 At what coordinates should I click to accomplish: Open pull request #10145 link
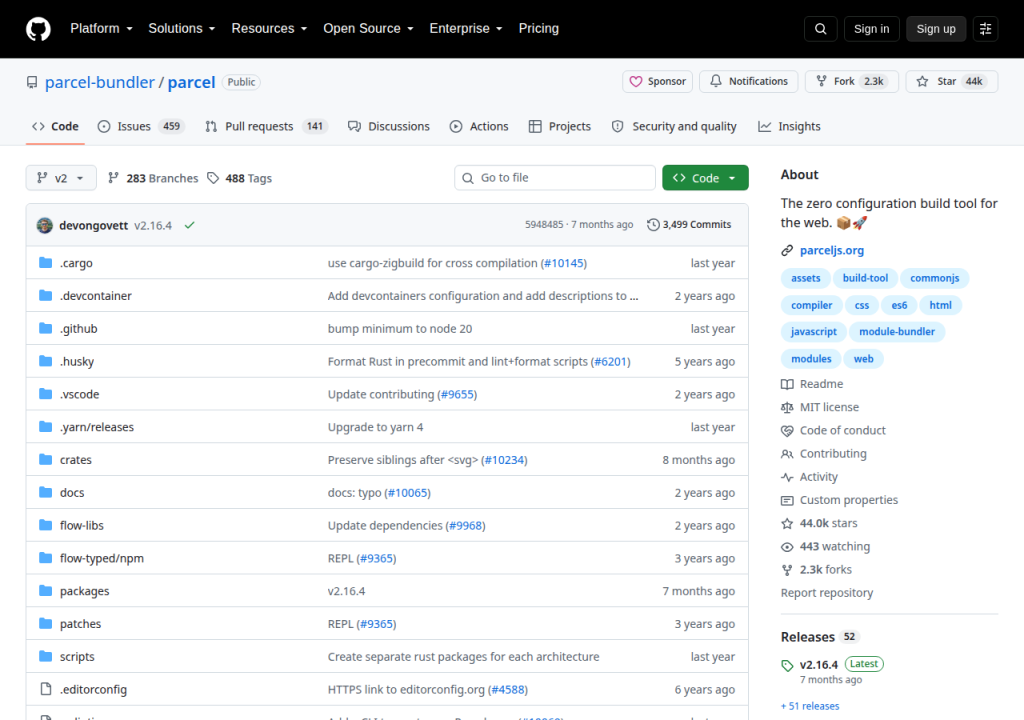coord(564,263)
